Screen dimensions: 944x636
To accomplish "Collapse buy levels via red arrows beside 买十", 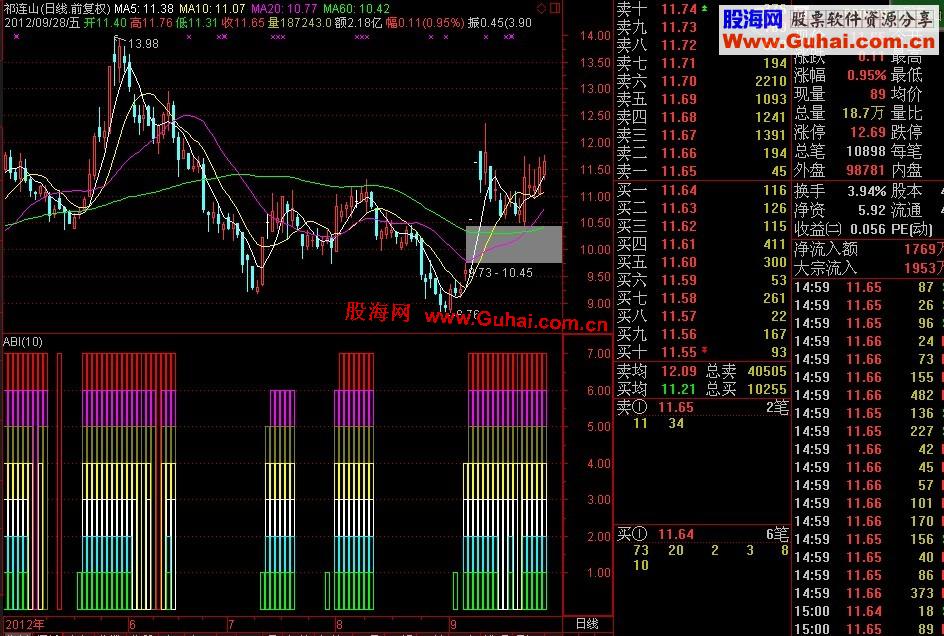I will pyautogui.click(x=704, y=351).
